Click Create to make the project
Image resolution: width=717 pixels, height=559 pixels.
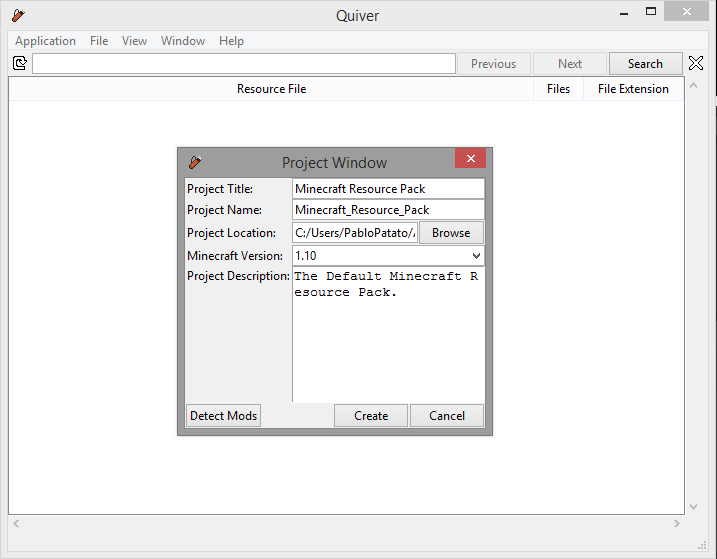pos(371,415)
